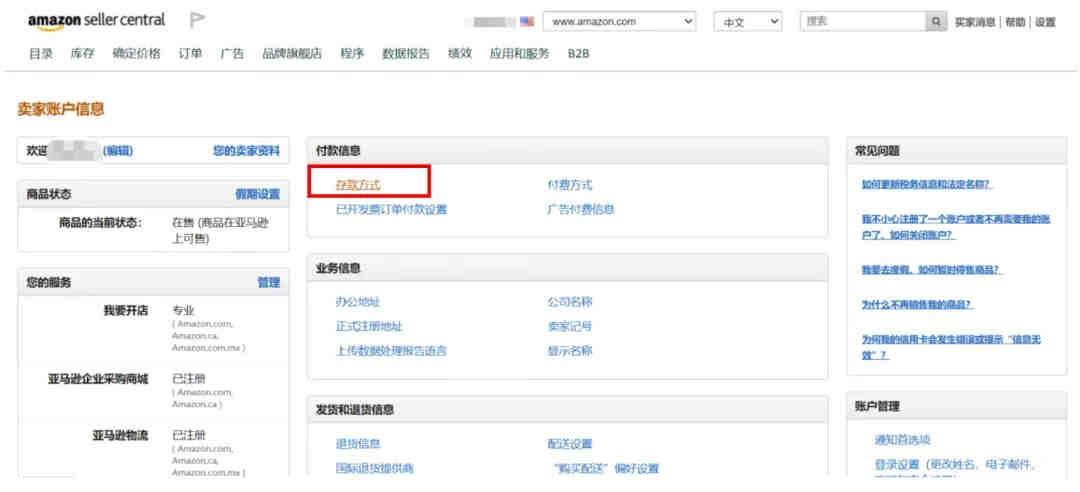This screenshot has height=492, width=1080.
Task: Open the 显示名称 link
Action: (x=570, y=351)
